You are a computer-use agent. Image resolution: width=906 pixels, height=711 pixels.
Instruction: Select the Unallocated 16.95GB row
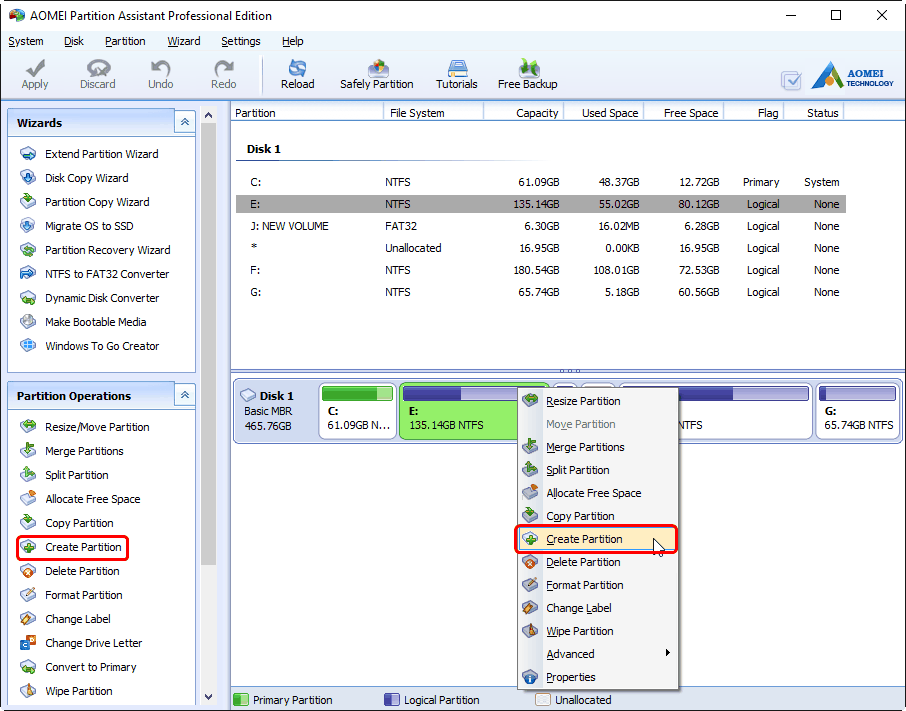click(x=541, y=248)
